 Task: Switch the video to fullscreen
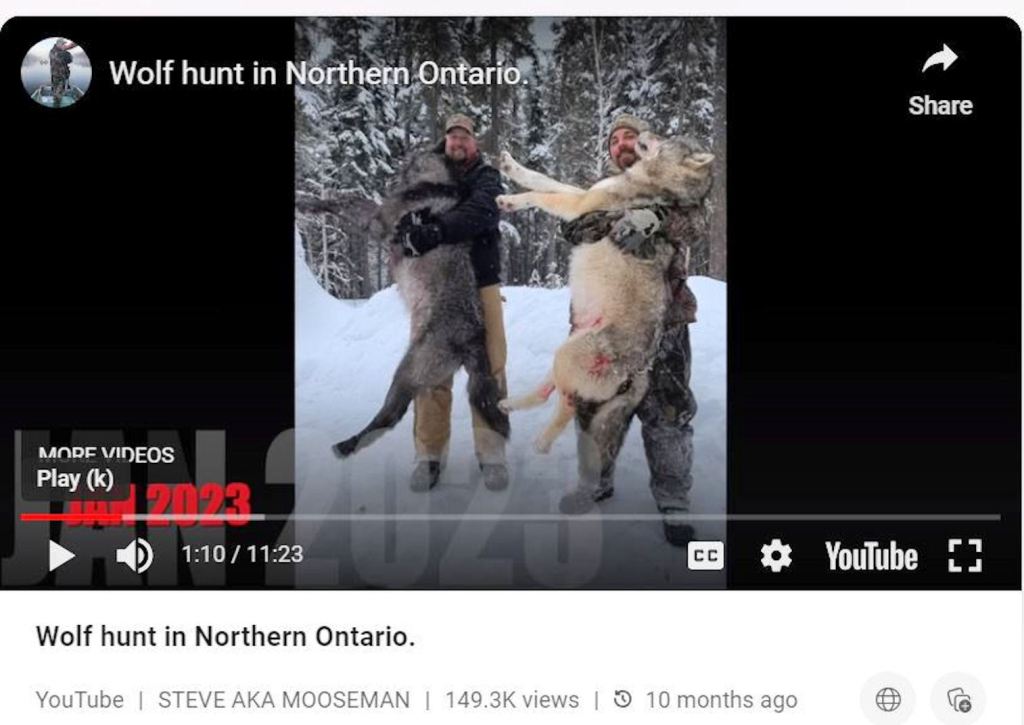coord(965,556)
